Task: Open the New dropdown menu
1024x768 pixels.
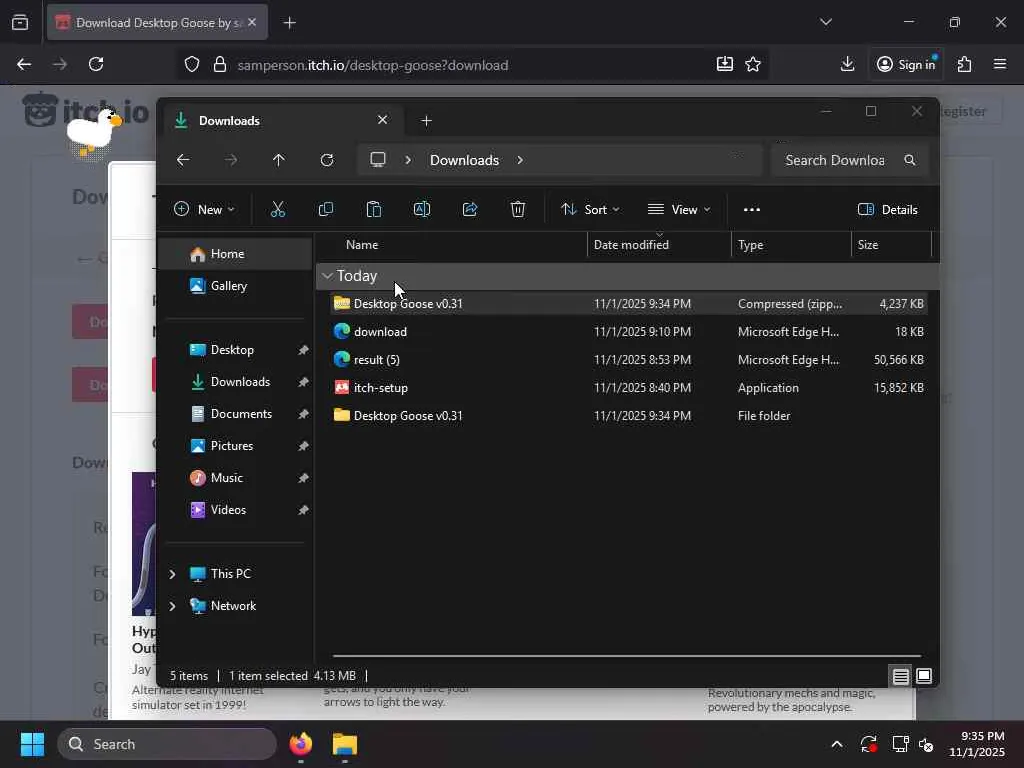Action: click(x=204, y=210)
